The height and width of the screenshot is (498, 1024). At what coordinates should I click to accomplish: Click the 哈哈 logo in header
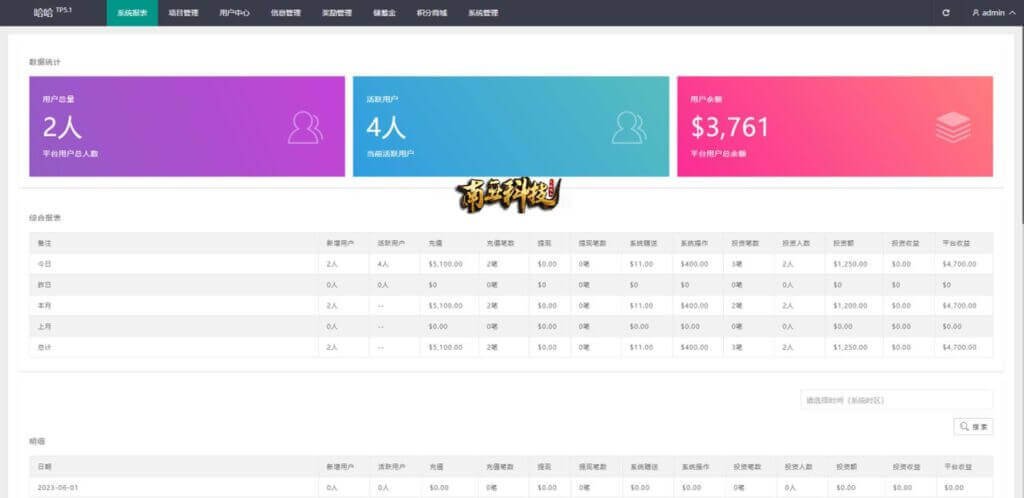[46, 13]
